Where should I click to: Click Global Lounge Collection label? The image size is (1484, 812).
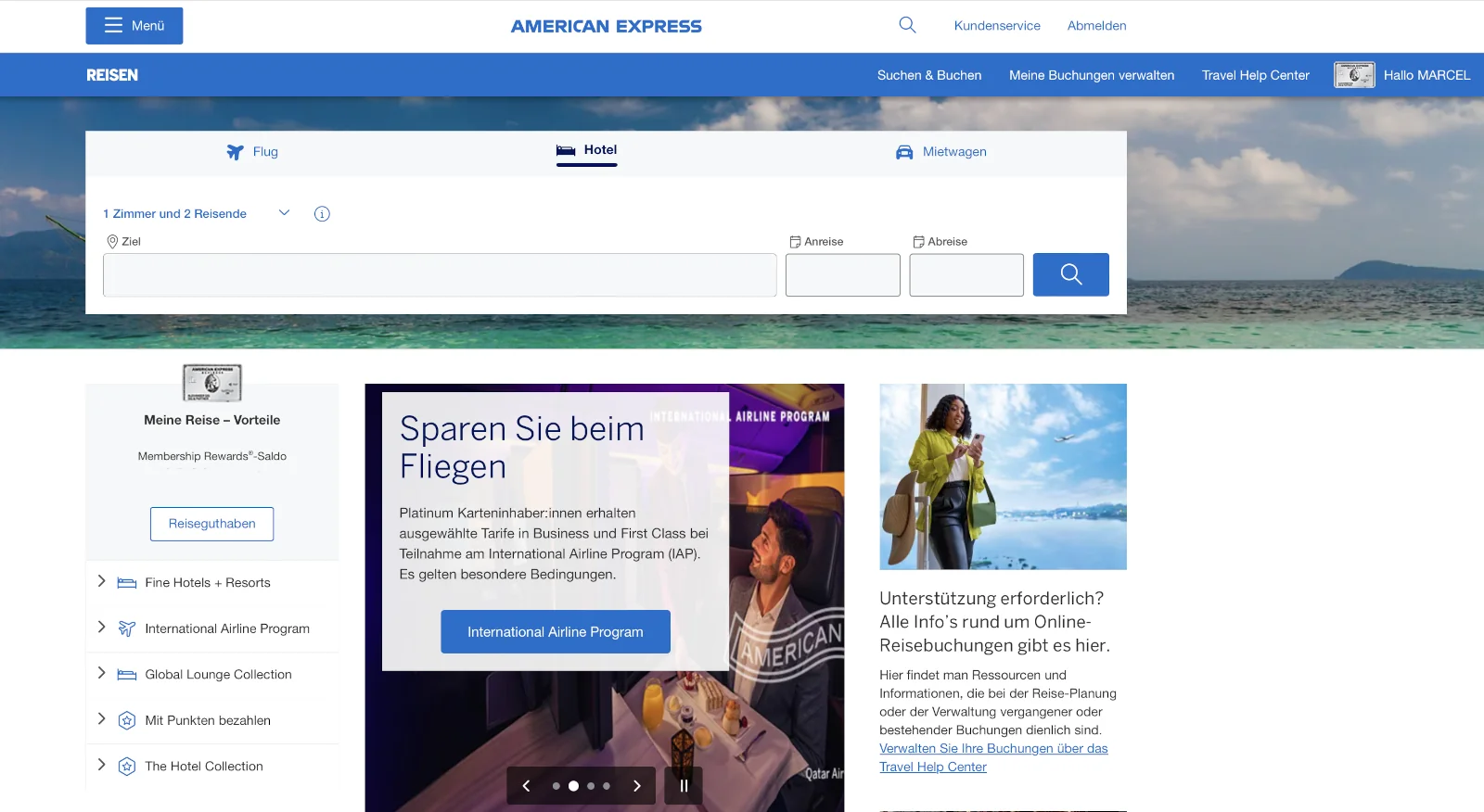pyautogui.click(x=218, y=675)
